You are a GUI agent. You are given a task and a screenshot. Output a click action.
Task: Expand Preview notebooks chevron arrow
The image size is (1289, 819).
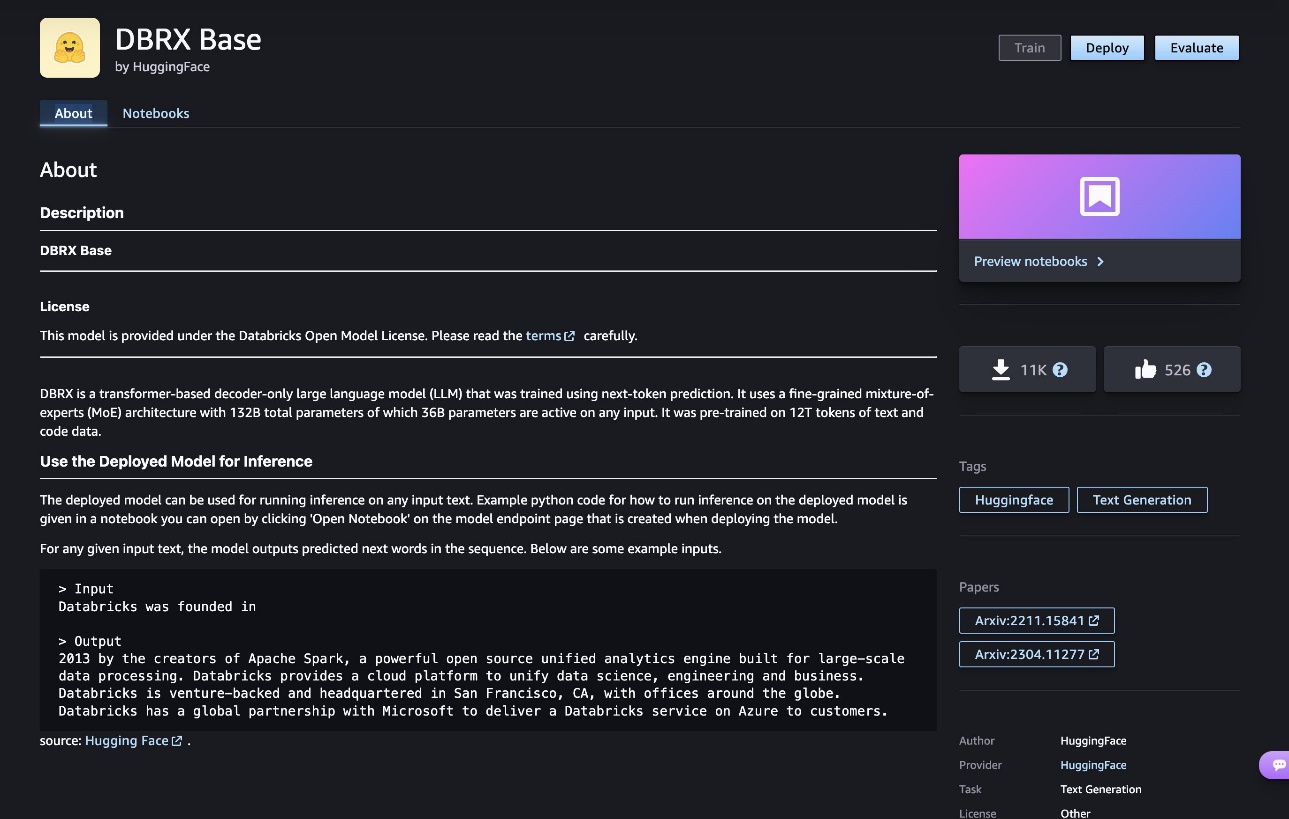click(1100, 262)
